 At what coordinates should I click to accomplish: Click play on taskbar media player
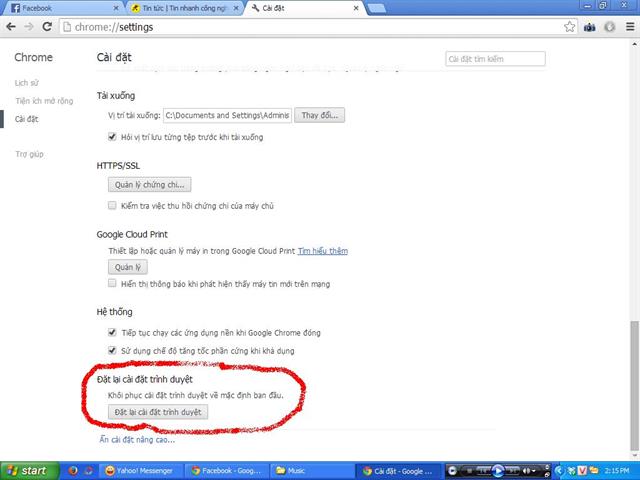point(498,471)
